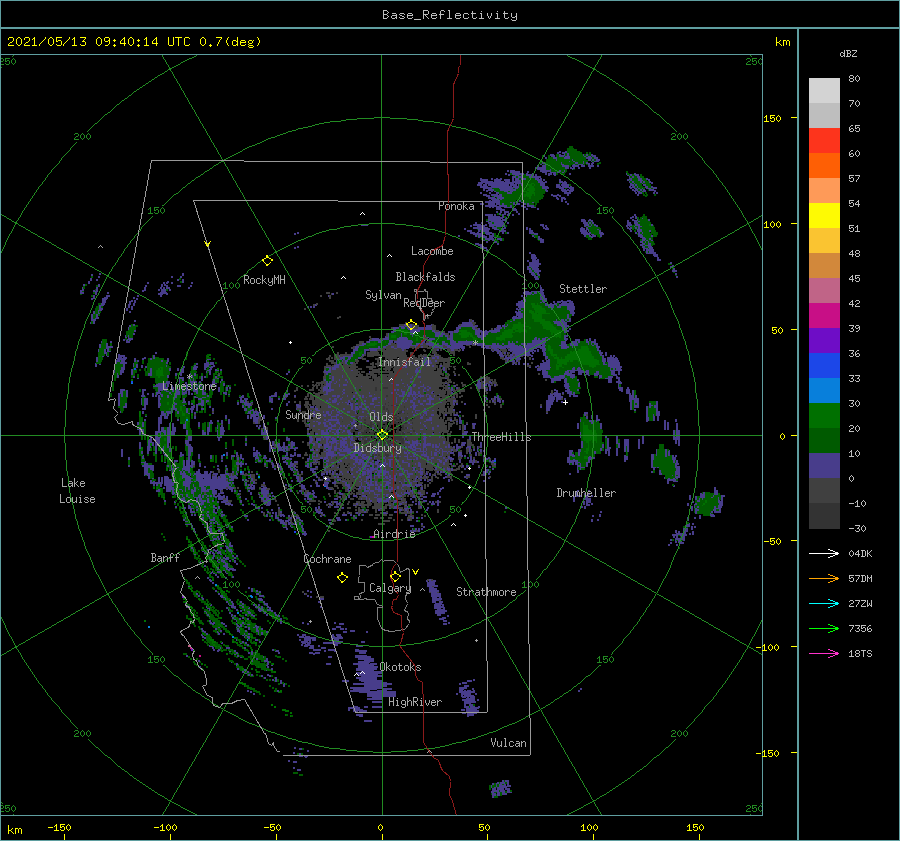Click the yellow diamond marker near RockyMH
This screenshot has width=900, height=841.
pos(267,261)
